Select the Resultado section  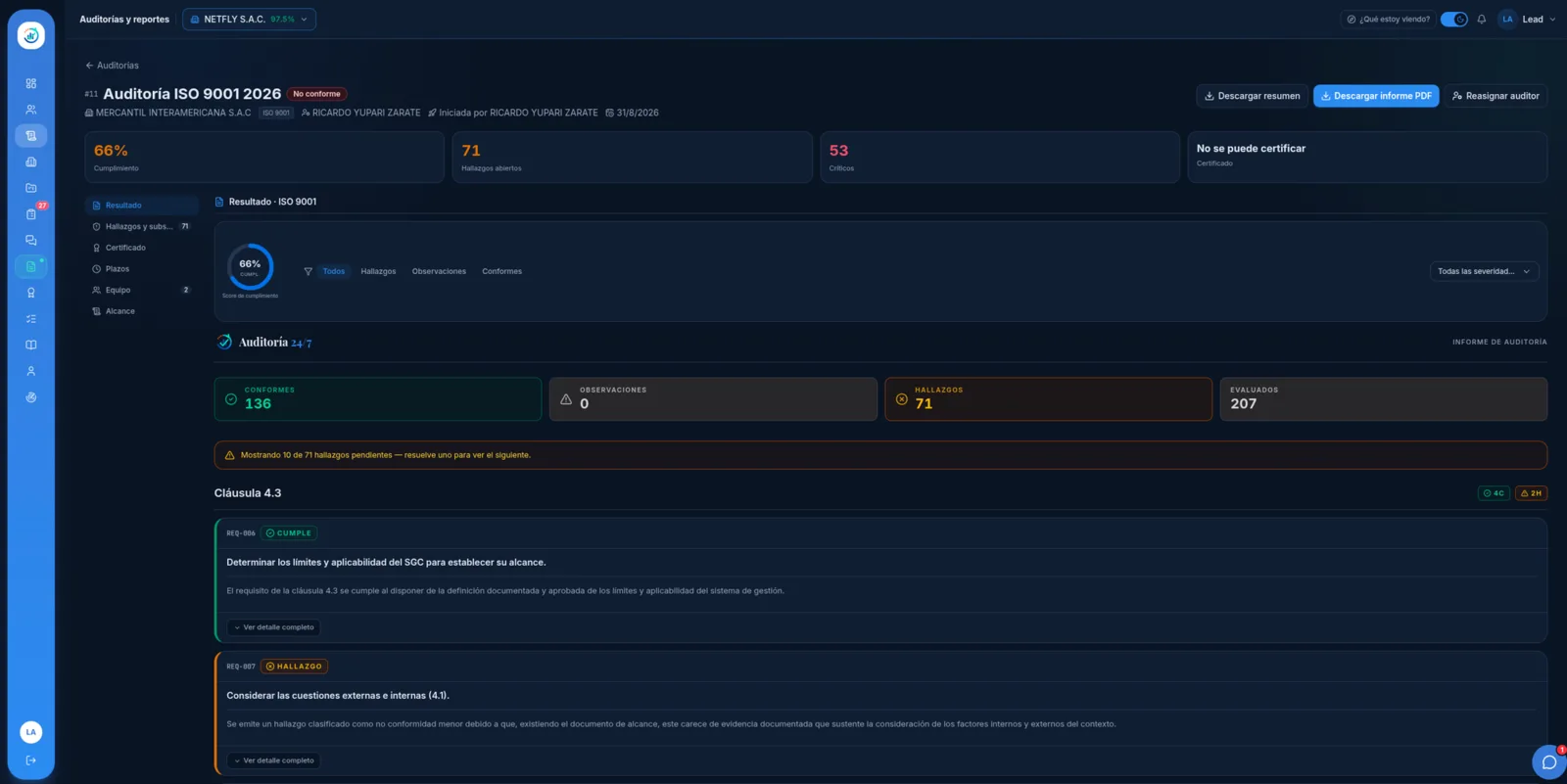(141, 206)
